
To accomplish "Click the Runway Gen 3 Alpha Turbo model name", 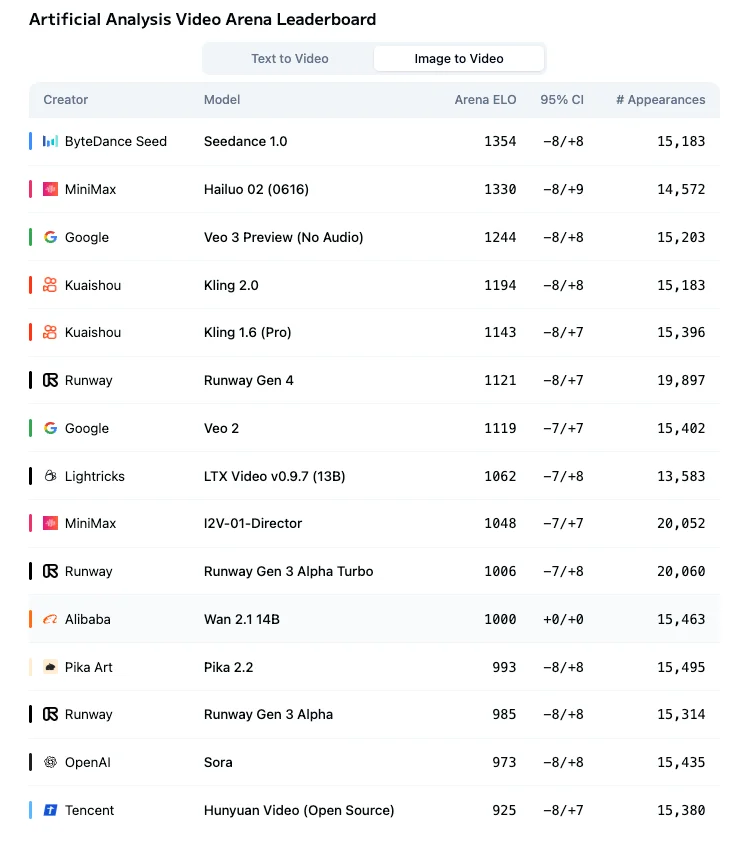I will point(288,571).
